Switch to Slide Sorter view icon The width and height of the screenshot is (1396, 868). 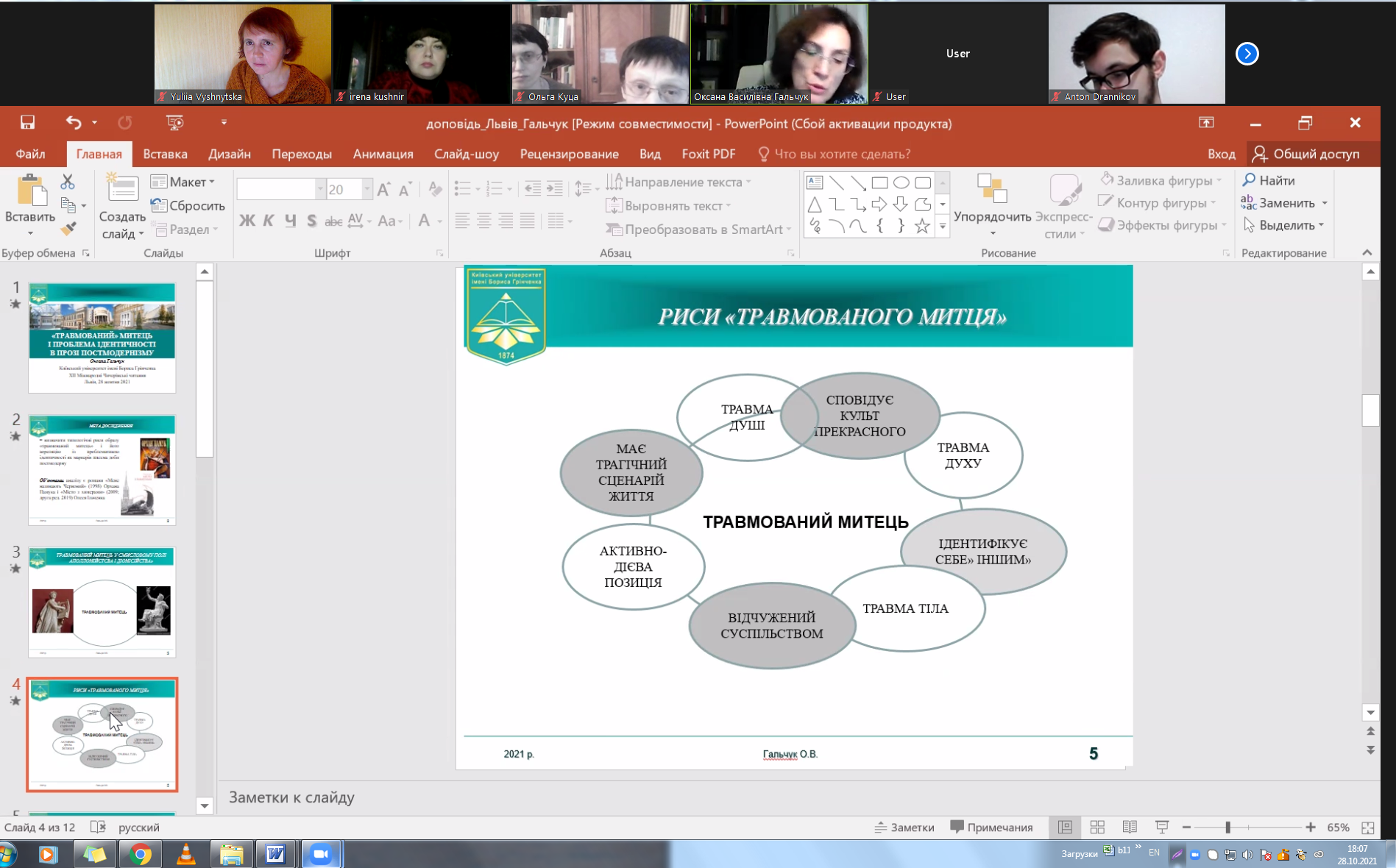[x=1097, y=828]
